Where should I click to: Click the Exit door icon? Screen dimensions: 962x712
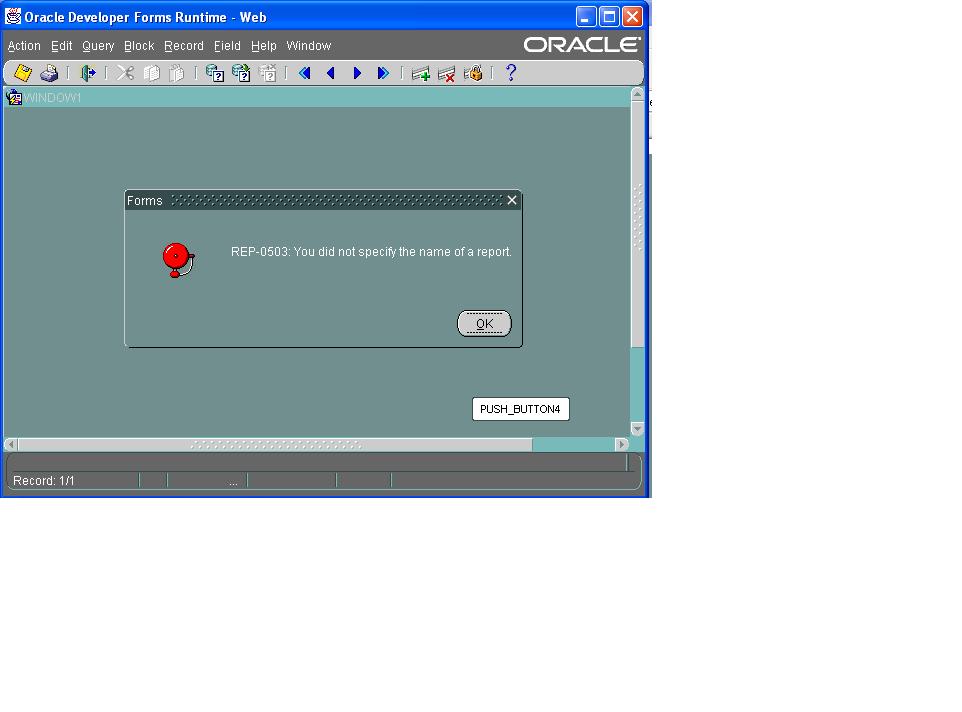pos(88,73)
